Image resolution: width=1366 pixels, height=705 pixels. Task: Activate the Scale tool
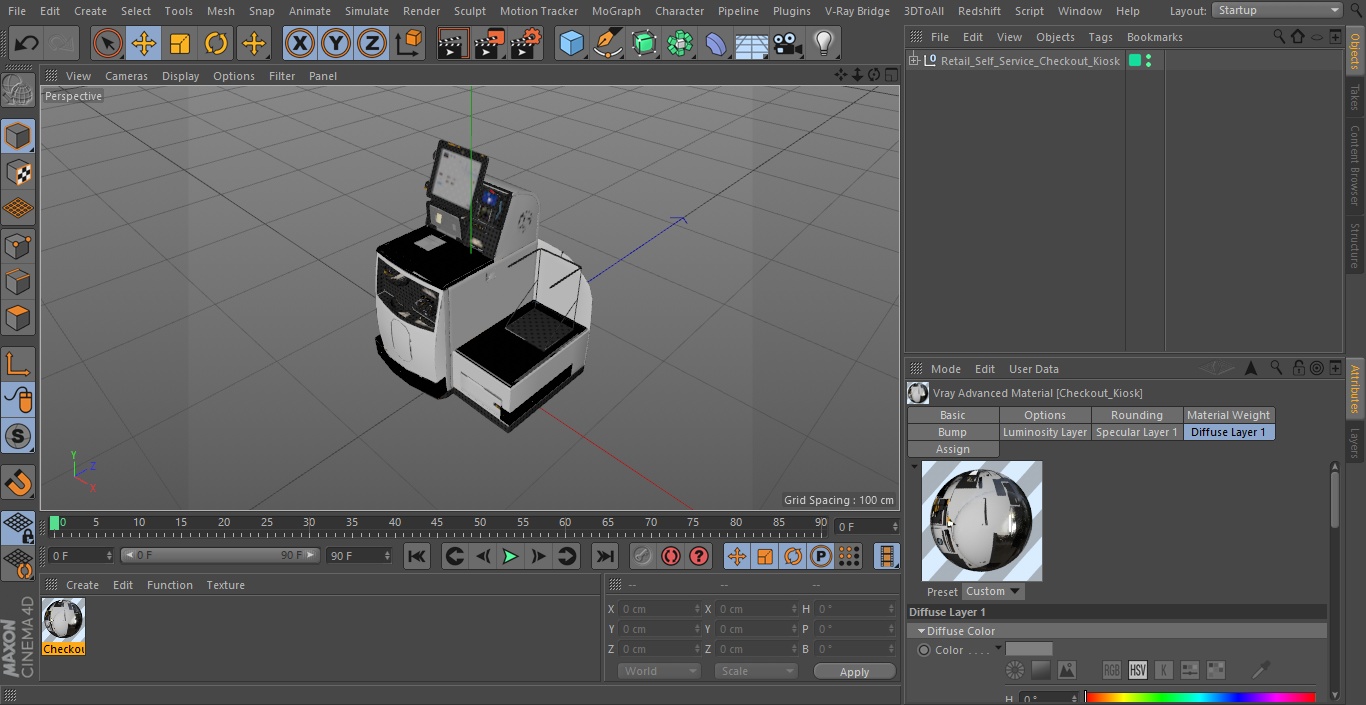pos(180,43)
